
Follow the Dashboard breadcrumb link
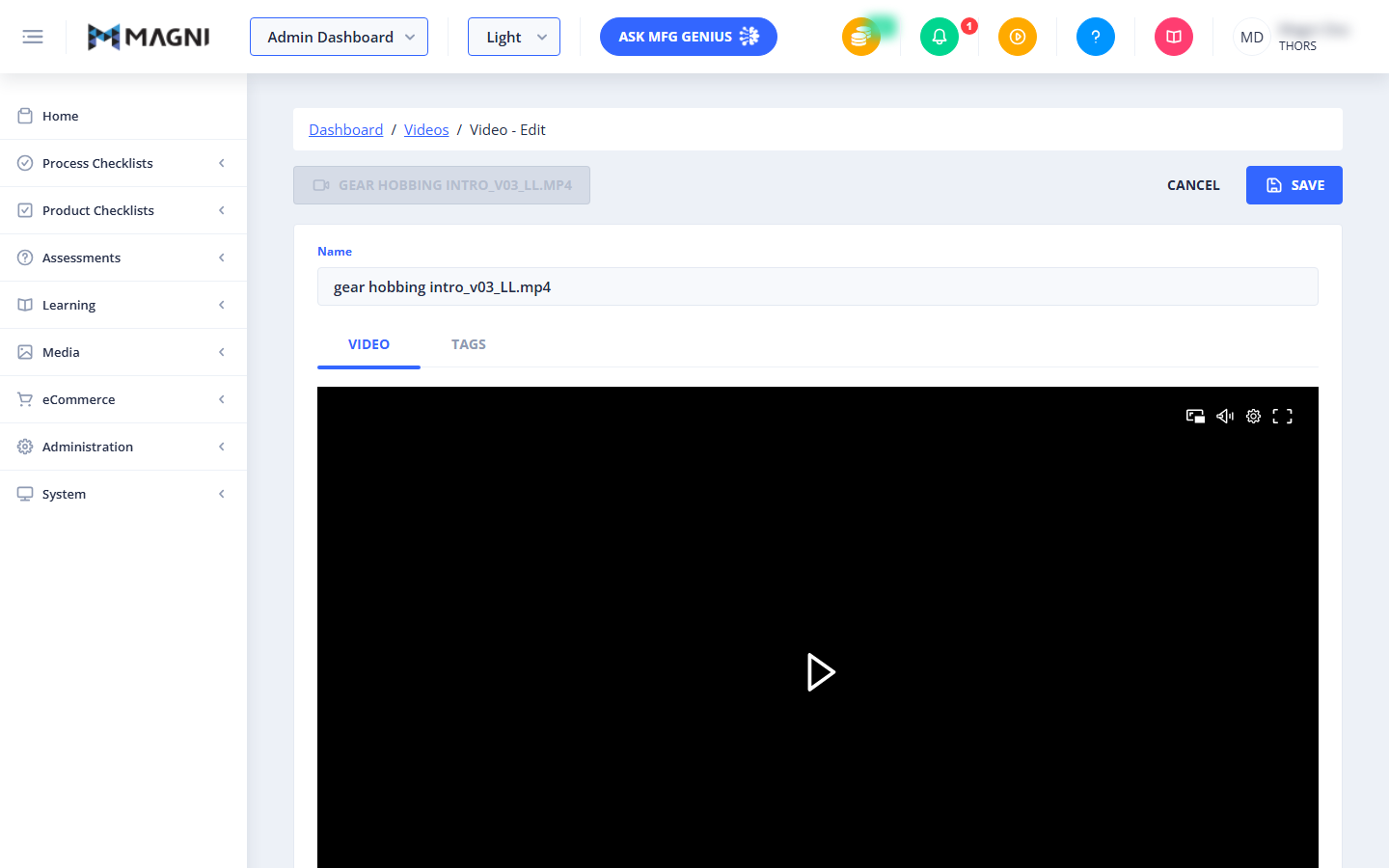[345, 129]
